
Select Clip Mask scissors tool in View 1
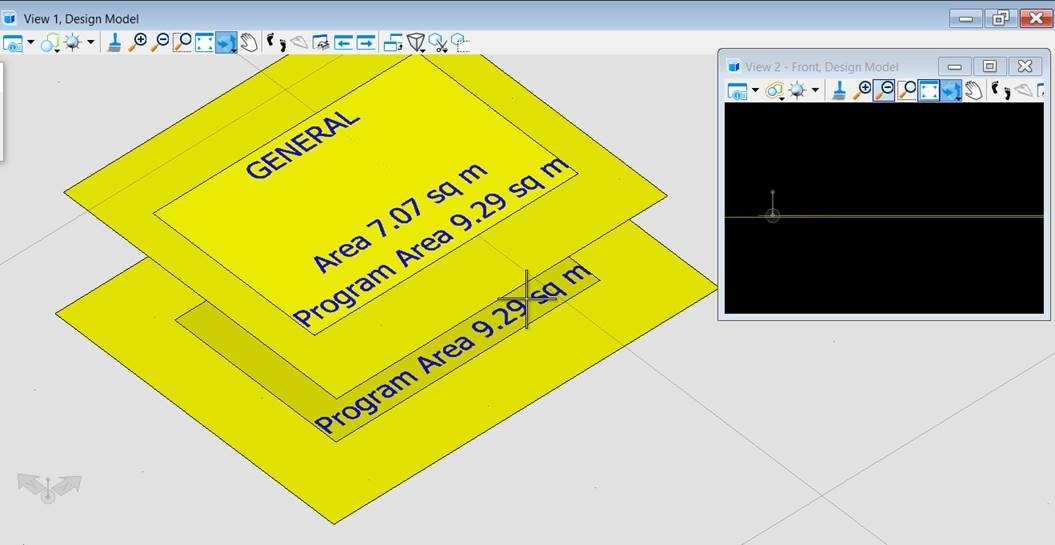coord(438,44)
